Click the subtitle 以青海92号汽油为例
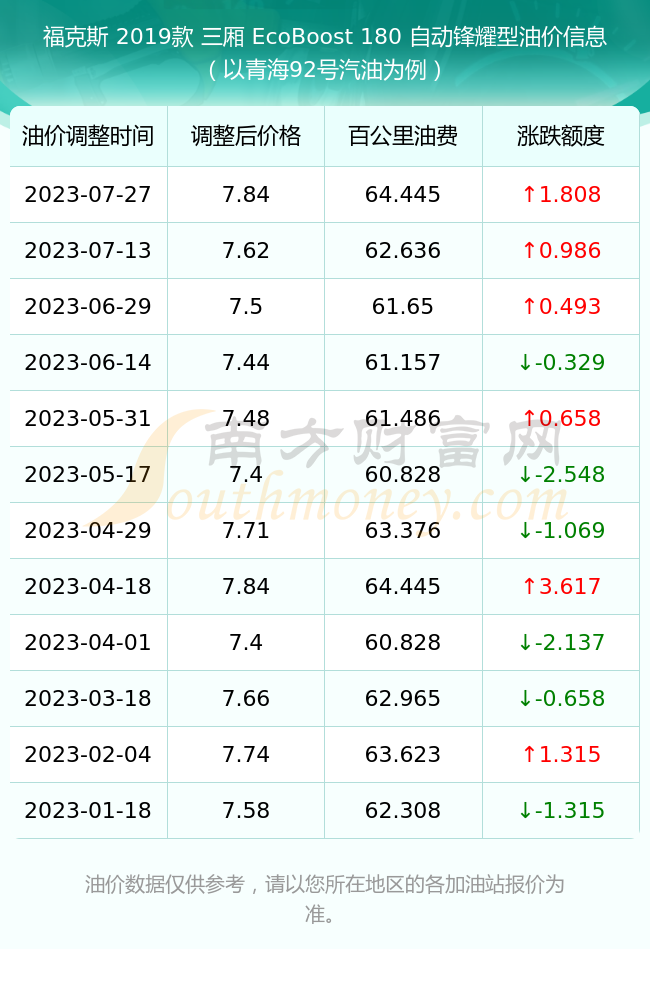 325,70
